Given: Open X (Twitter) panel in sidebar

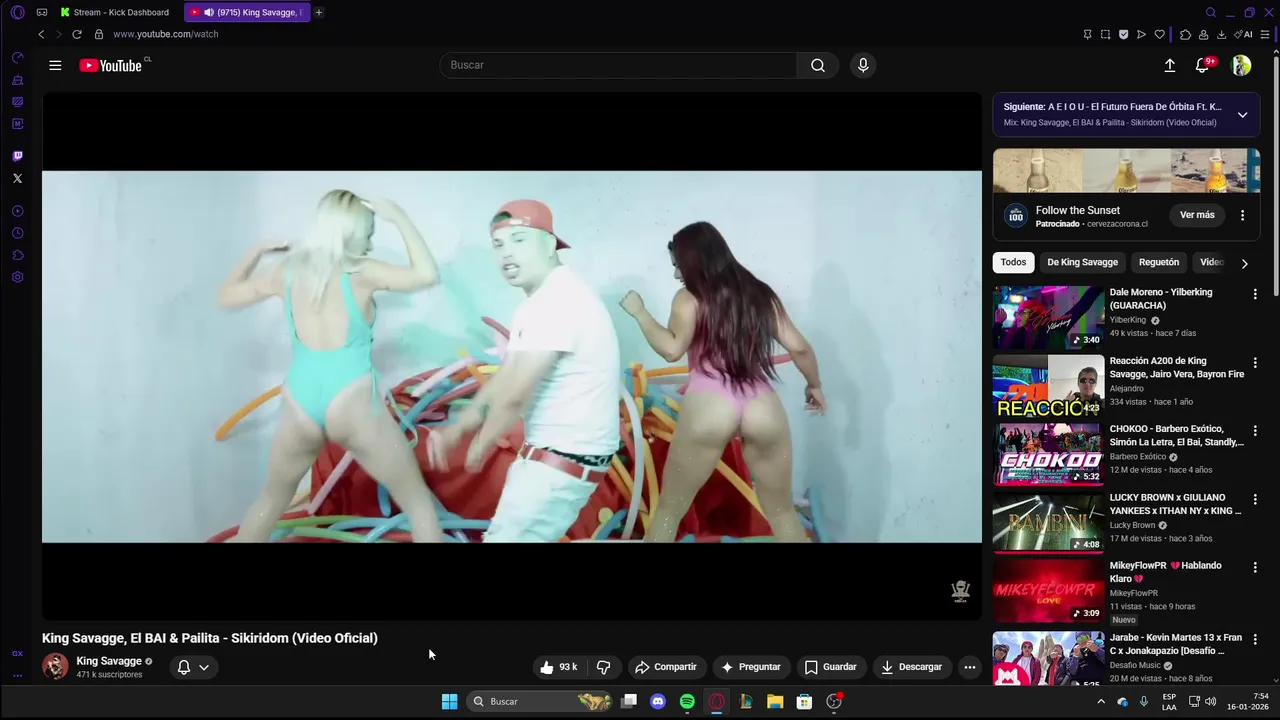Looking at the screenshot, I should (17, 178).
